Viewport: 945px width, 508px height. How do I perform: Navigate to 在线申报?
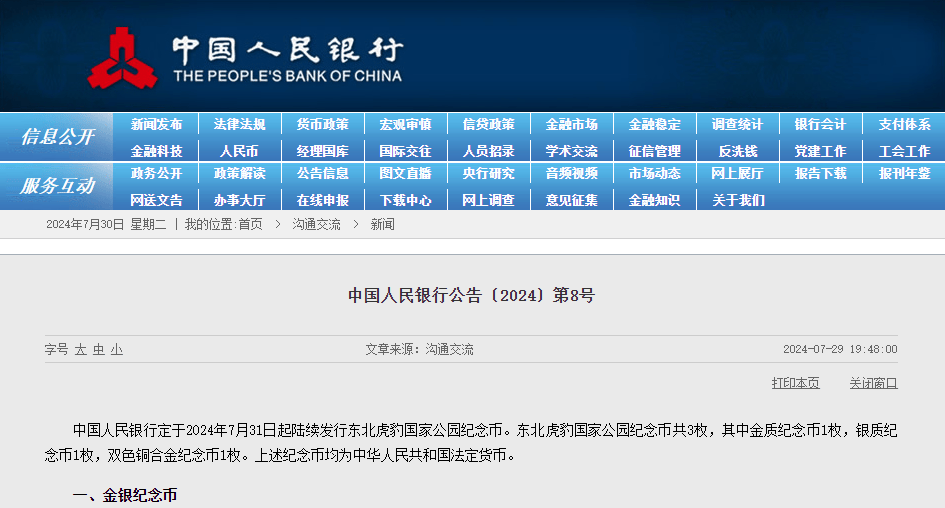tap(322, 200)
